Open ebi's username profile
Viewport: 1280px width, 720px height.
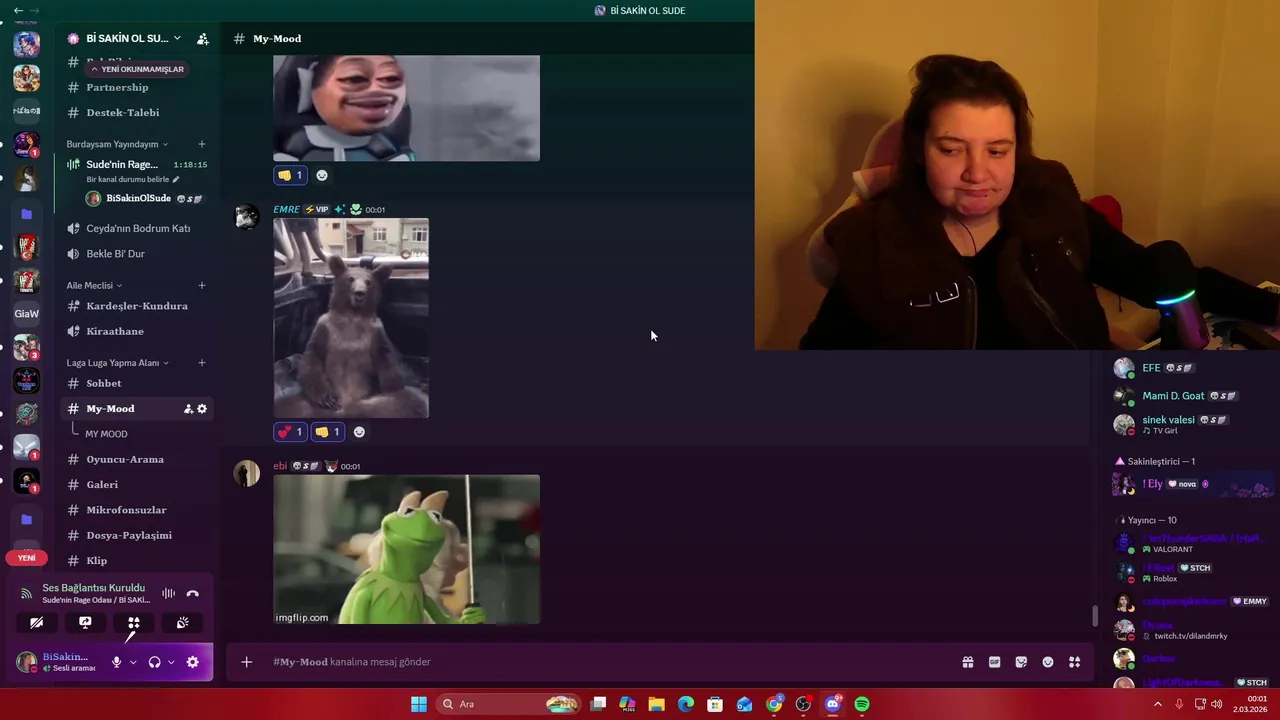point(280,466)
